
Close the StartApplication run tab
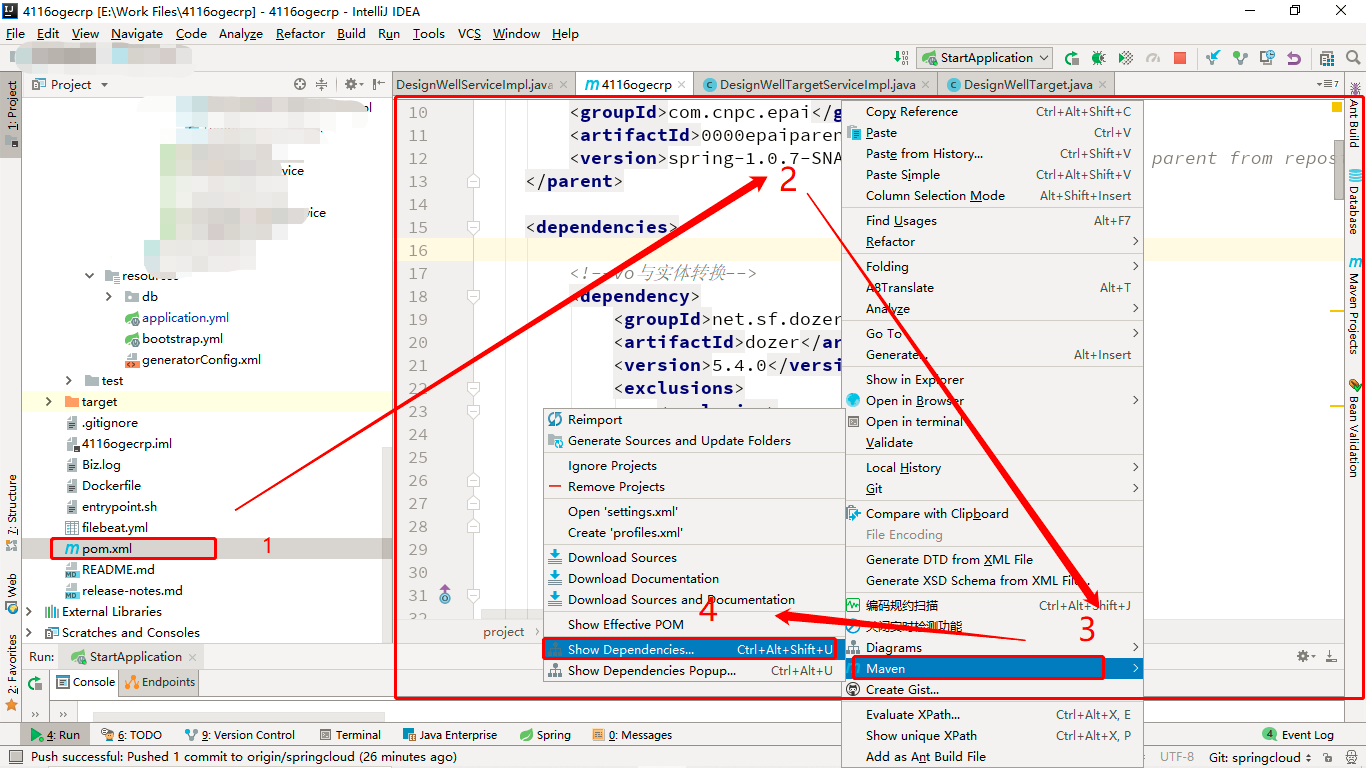pos(194,657)
